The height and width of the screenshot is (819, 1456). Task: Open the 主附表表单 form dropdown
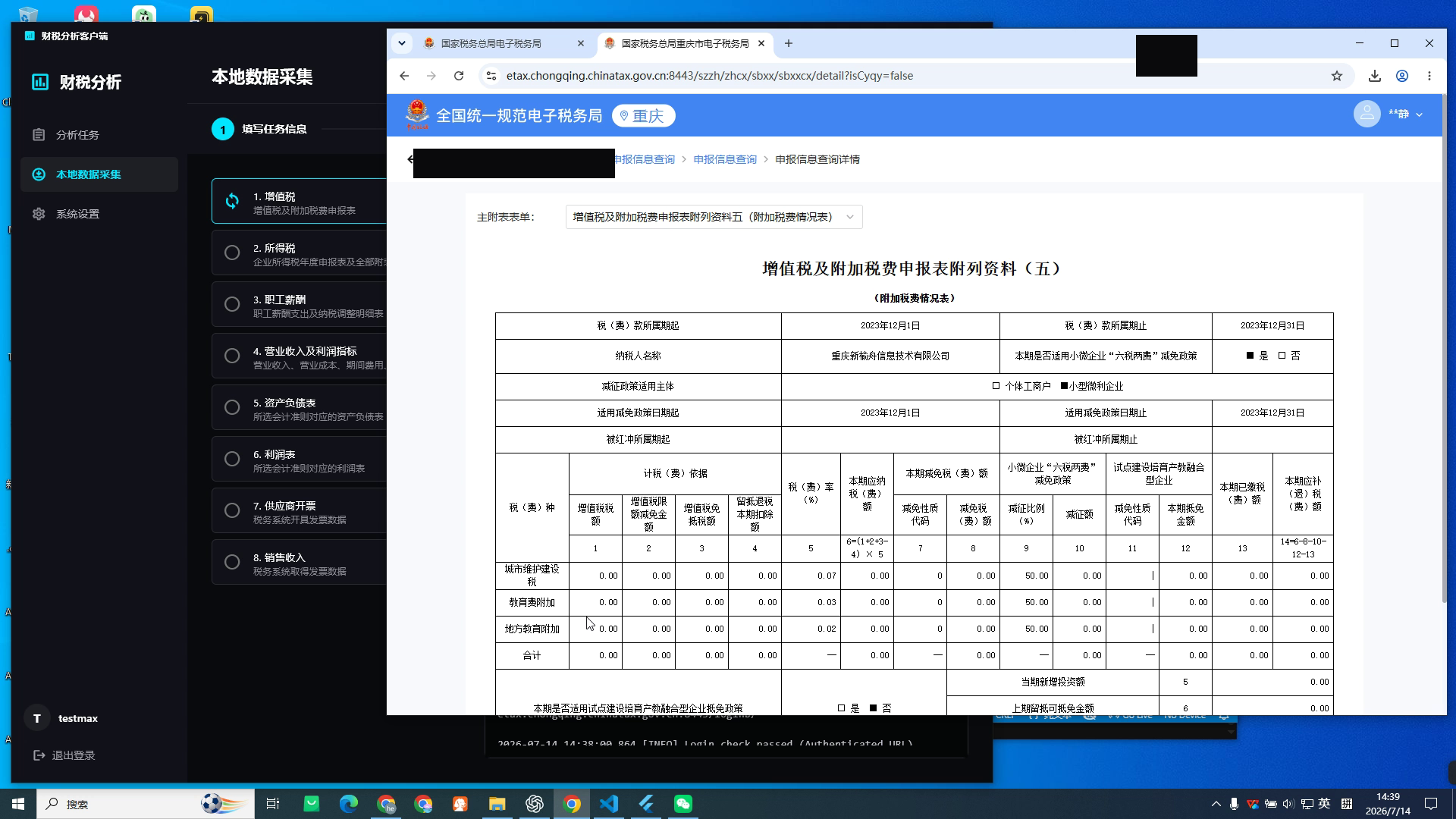click(x=714, y=217)
